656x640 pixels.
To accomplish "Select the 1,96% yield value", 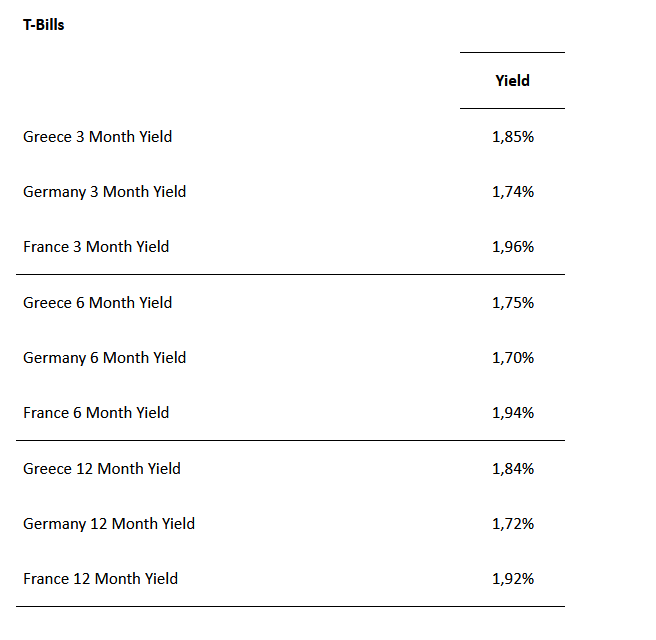I will tap(512, 247).
